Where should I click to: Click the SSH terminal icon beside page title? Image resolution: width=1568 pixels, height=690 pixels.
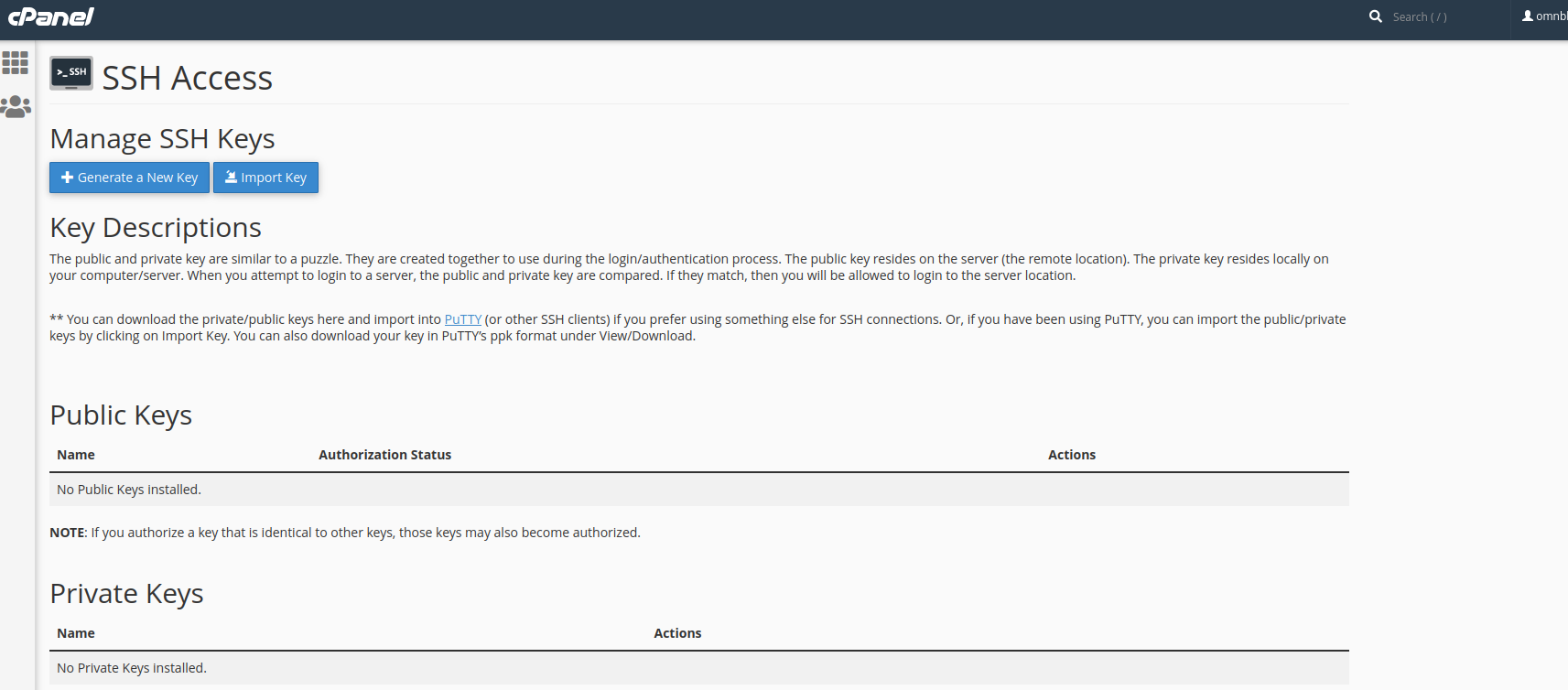[71, 73]
